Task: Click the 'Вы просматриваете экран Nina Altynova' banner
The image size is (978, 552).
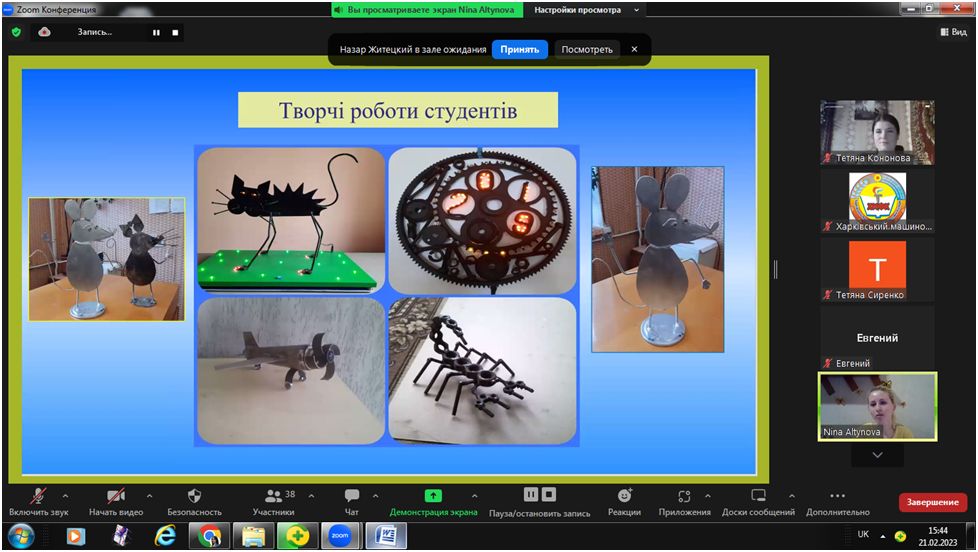Action: click(427, 10)
